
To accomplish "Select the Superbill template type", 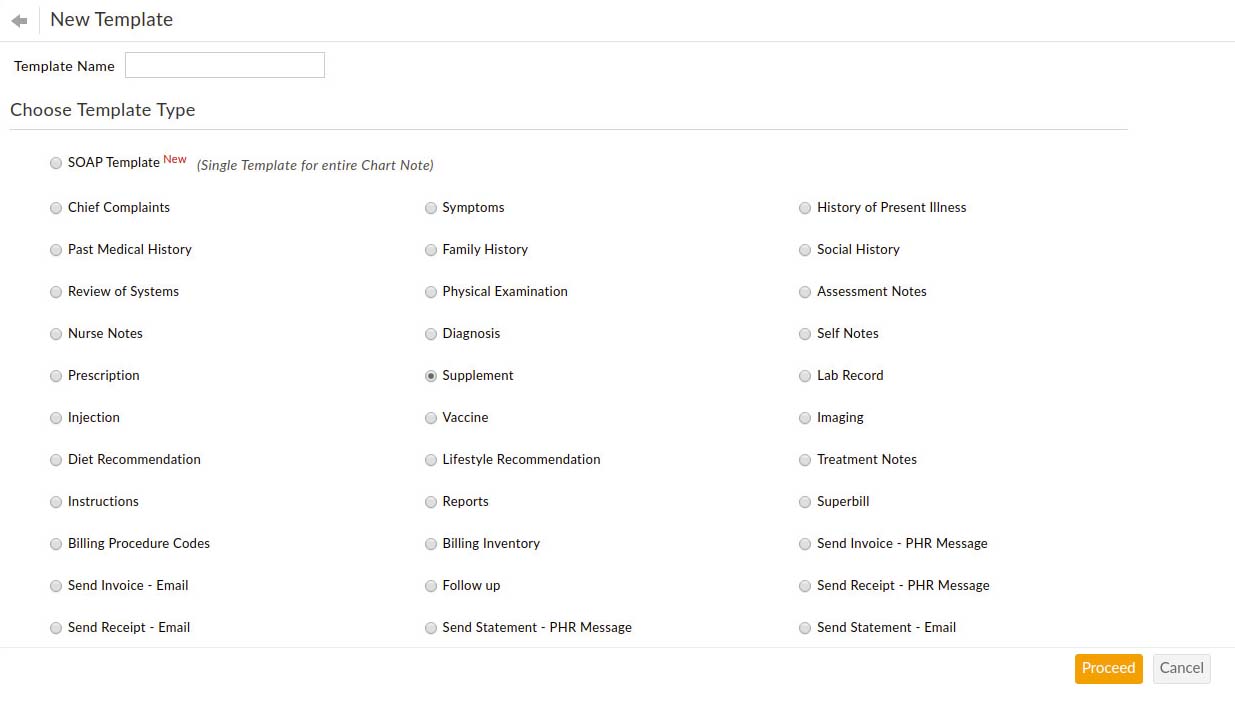I will [805, 502].
